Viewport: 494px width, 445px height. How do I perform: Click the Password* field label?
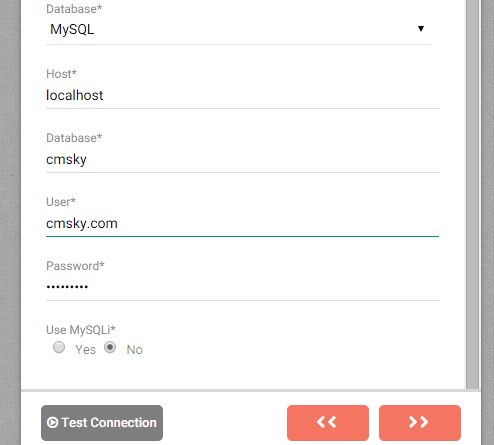pos(75,266)
